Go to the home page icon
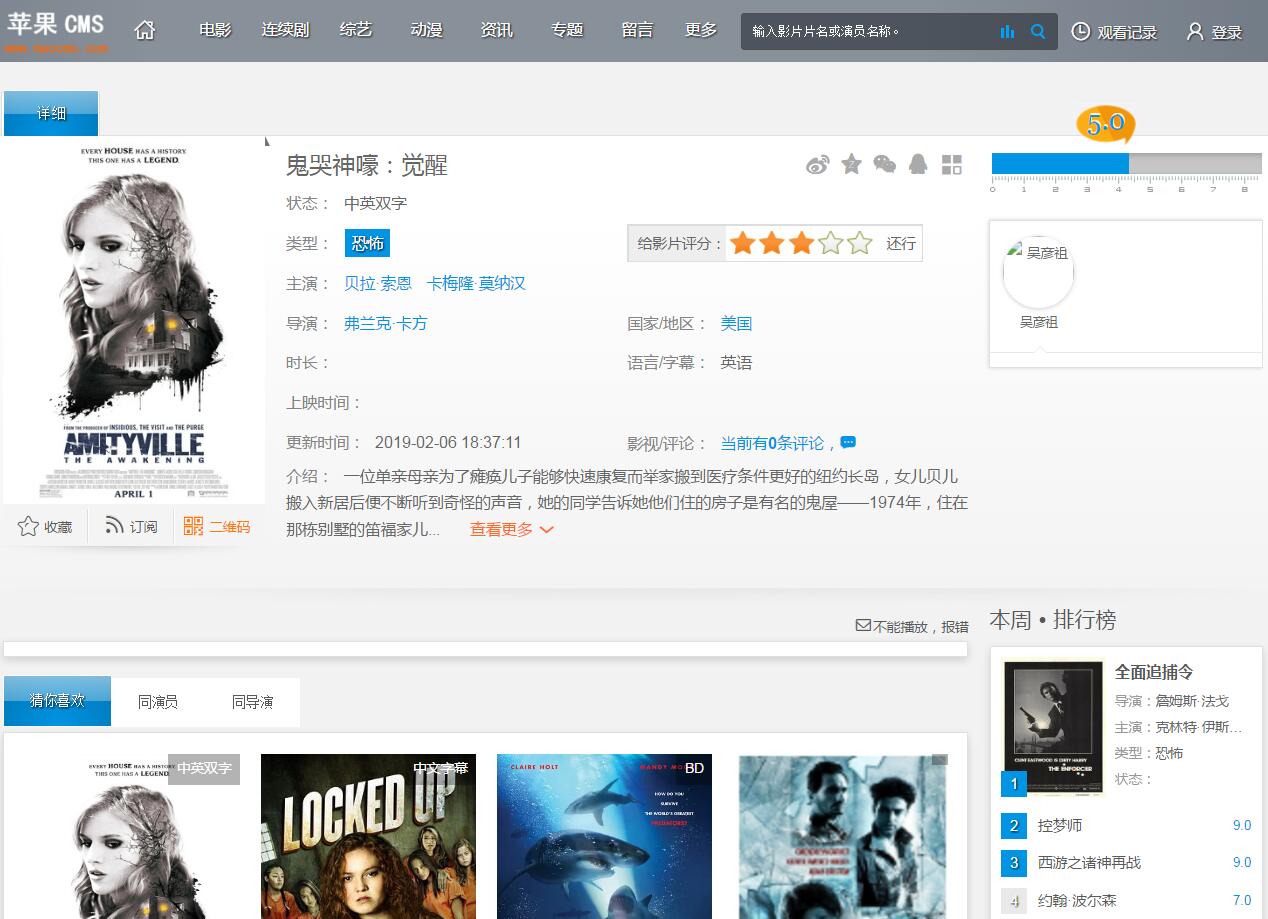Screen dimensions: 1268x919 coord(145,31)
